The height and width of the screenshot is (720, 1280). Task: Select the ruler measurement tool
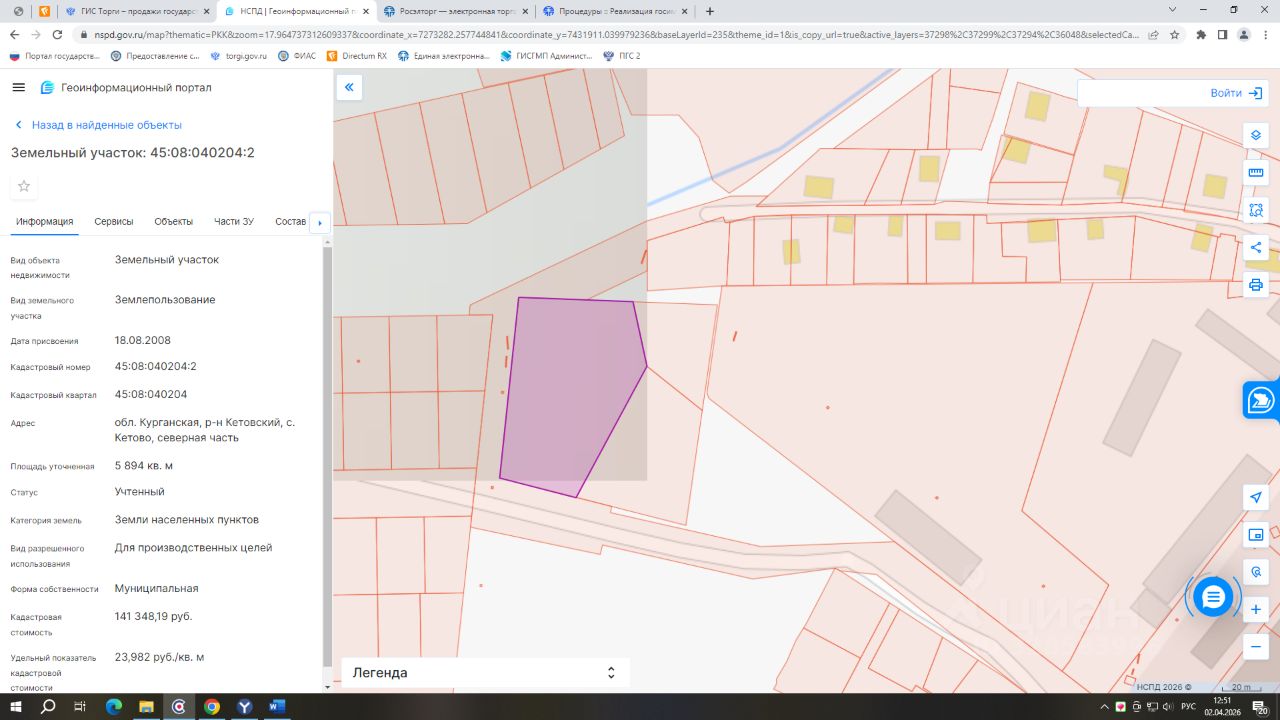pyautogui.click(x=1256, y=173)
